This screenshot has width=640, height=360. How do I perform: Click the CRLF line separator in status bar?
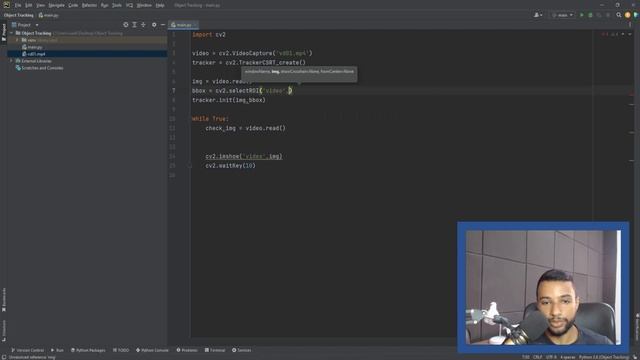(538, 357)
